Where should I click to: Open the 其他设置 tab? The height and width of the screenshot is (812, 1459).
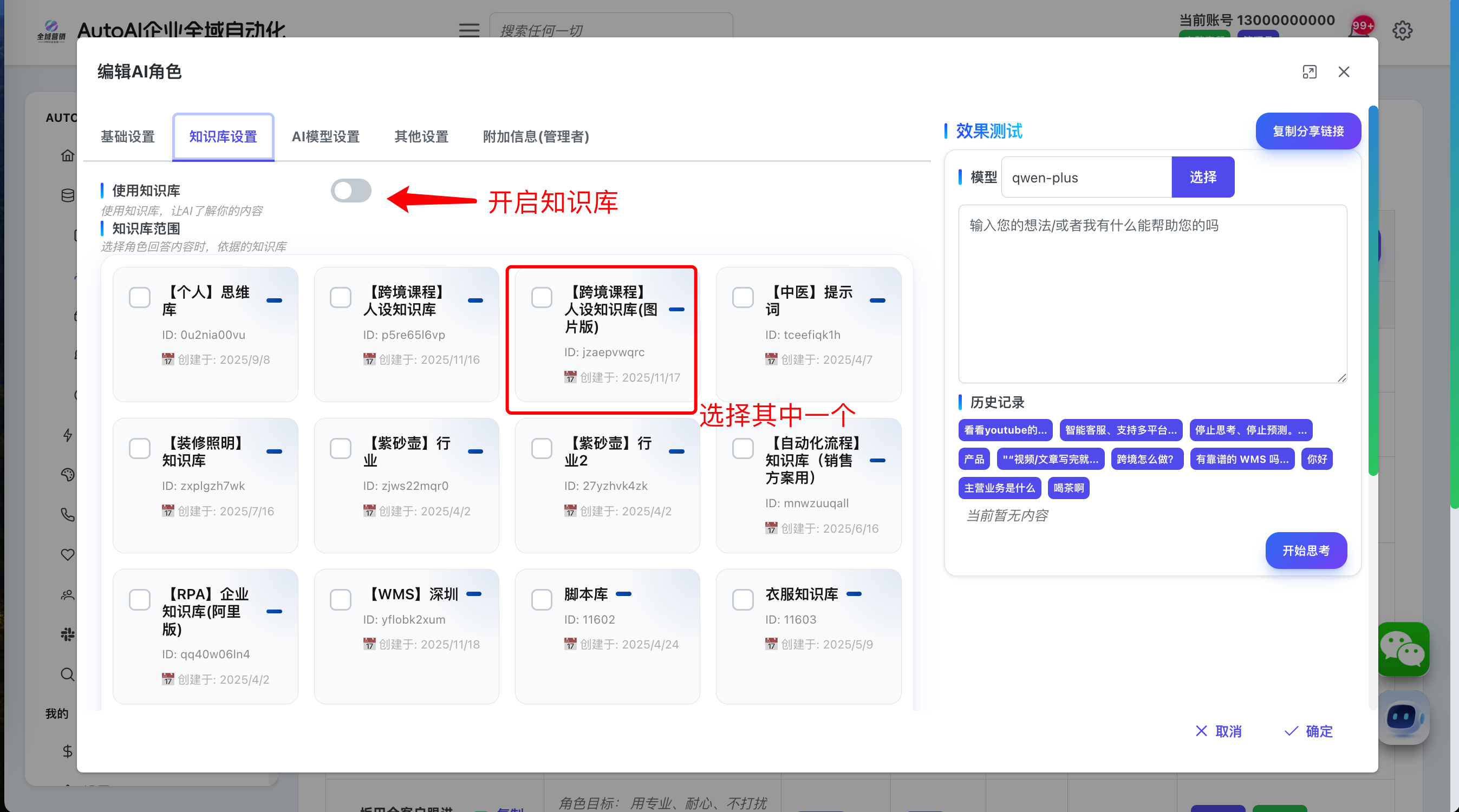[x=421, y=136]
